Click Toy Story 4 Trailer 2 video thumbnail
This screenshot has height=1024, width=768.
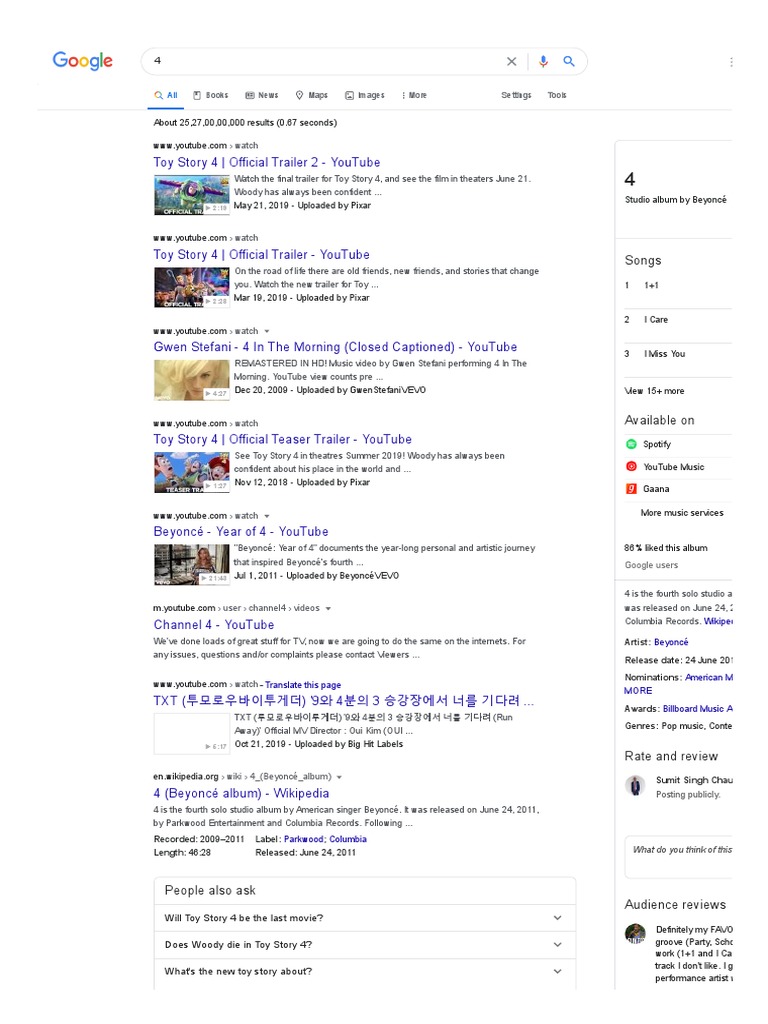point(191,195)
